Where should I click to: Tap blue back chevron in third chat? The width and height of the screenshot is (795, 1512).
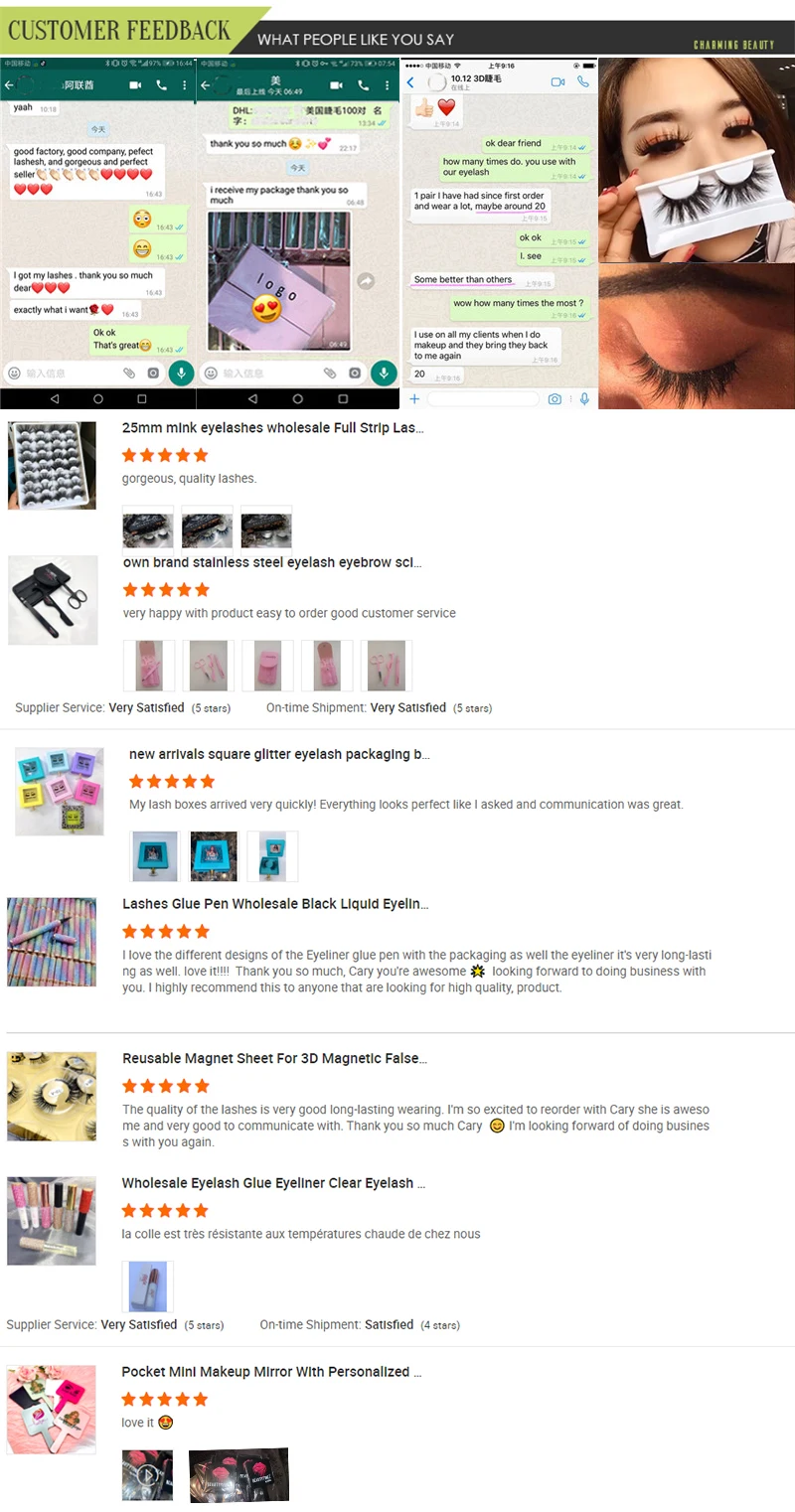410,83
